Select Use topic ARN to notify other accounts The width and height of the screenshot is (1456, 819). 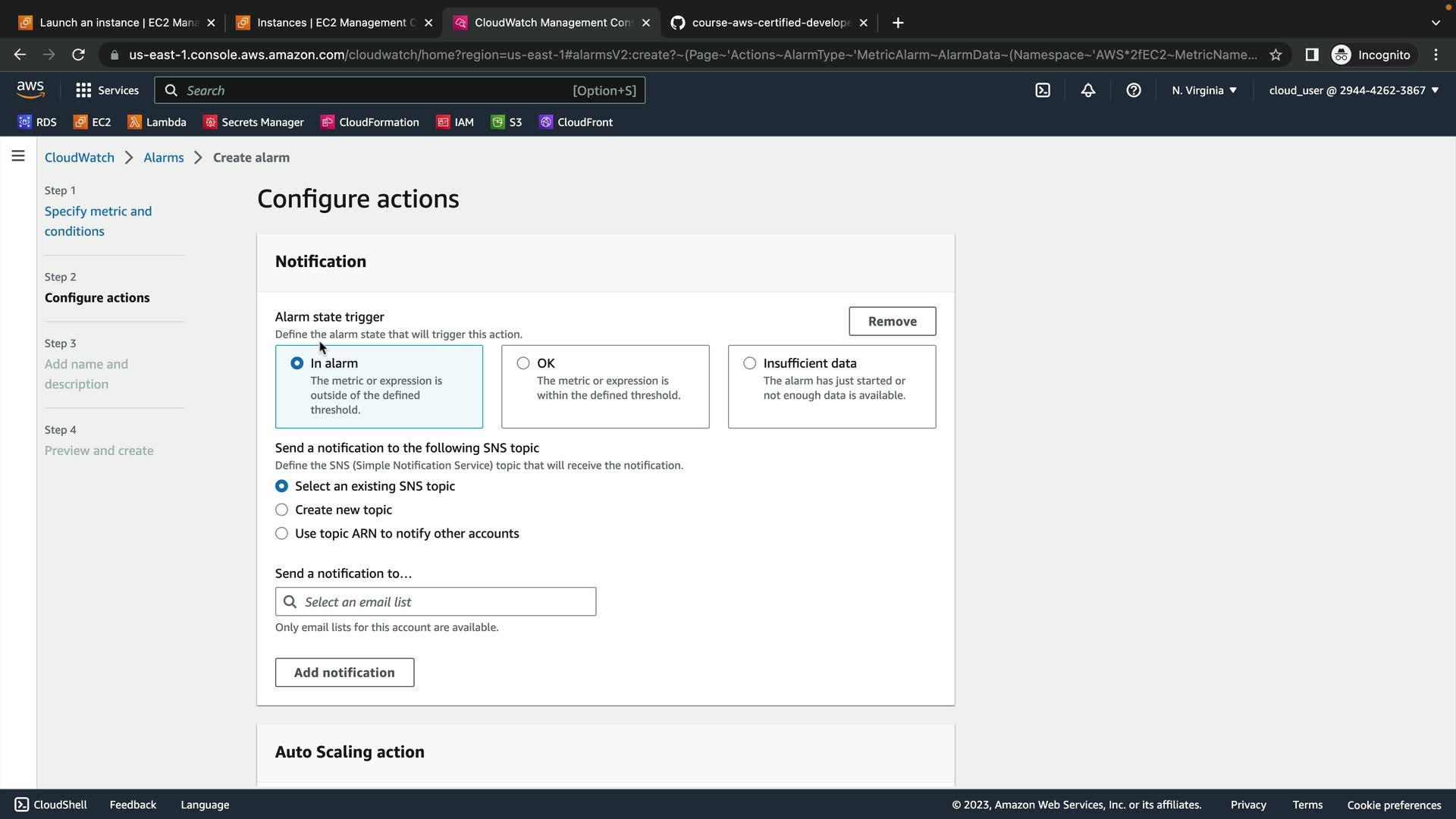pos(281,534)
